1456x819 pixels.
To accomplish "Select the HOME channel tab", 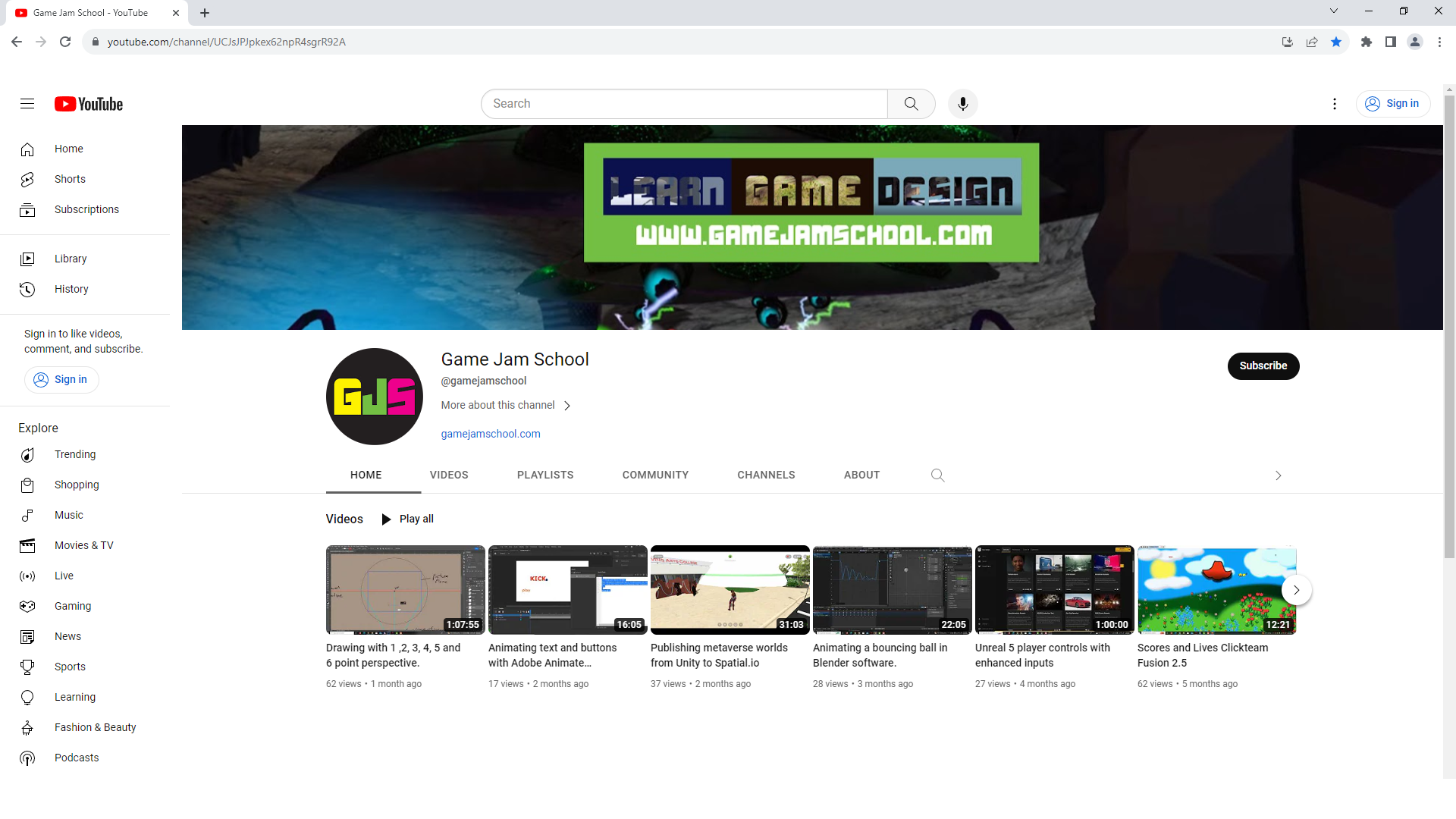I will click(366, 475).
